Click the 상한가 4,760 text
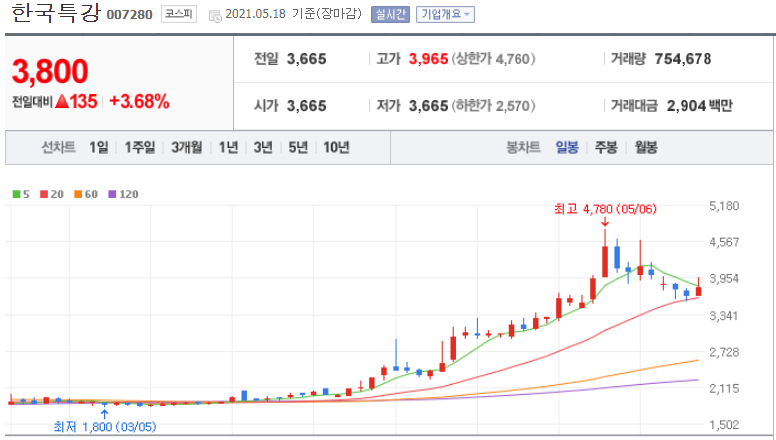 point(493,59)
